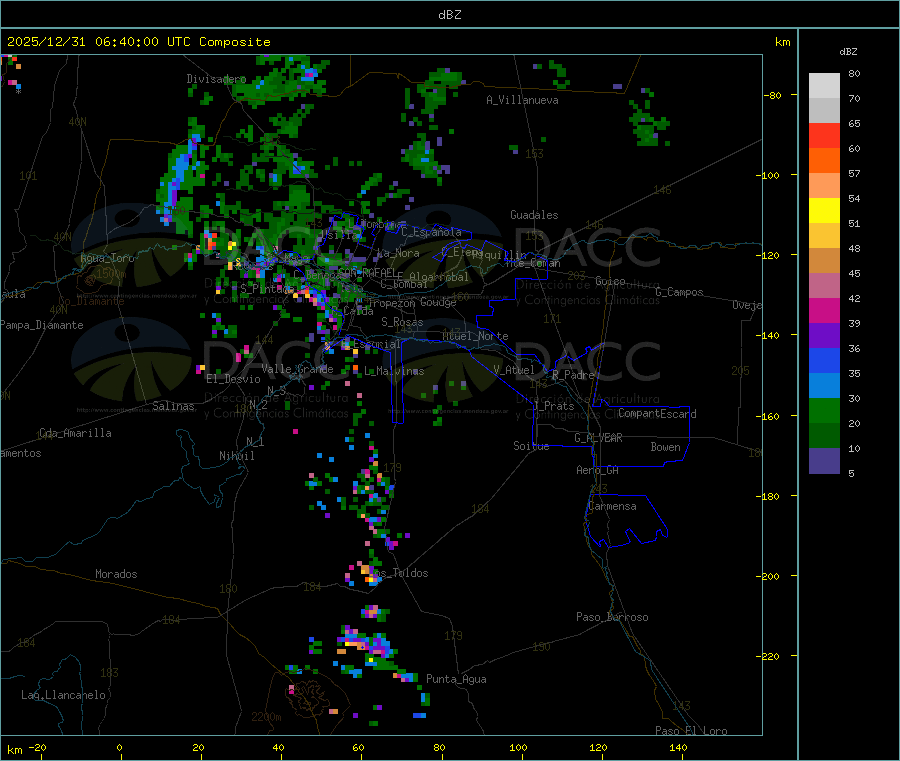
Task: Click the La_Nora label
Action: click(398, 253)
